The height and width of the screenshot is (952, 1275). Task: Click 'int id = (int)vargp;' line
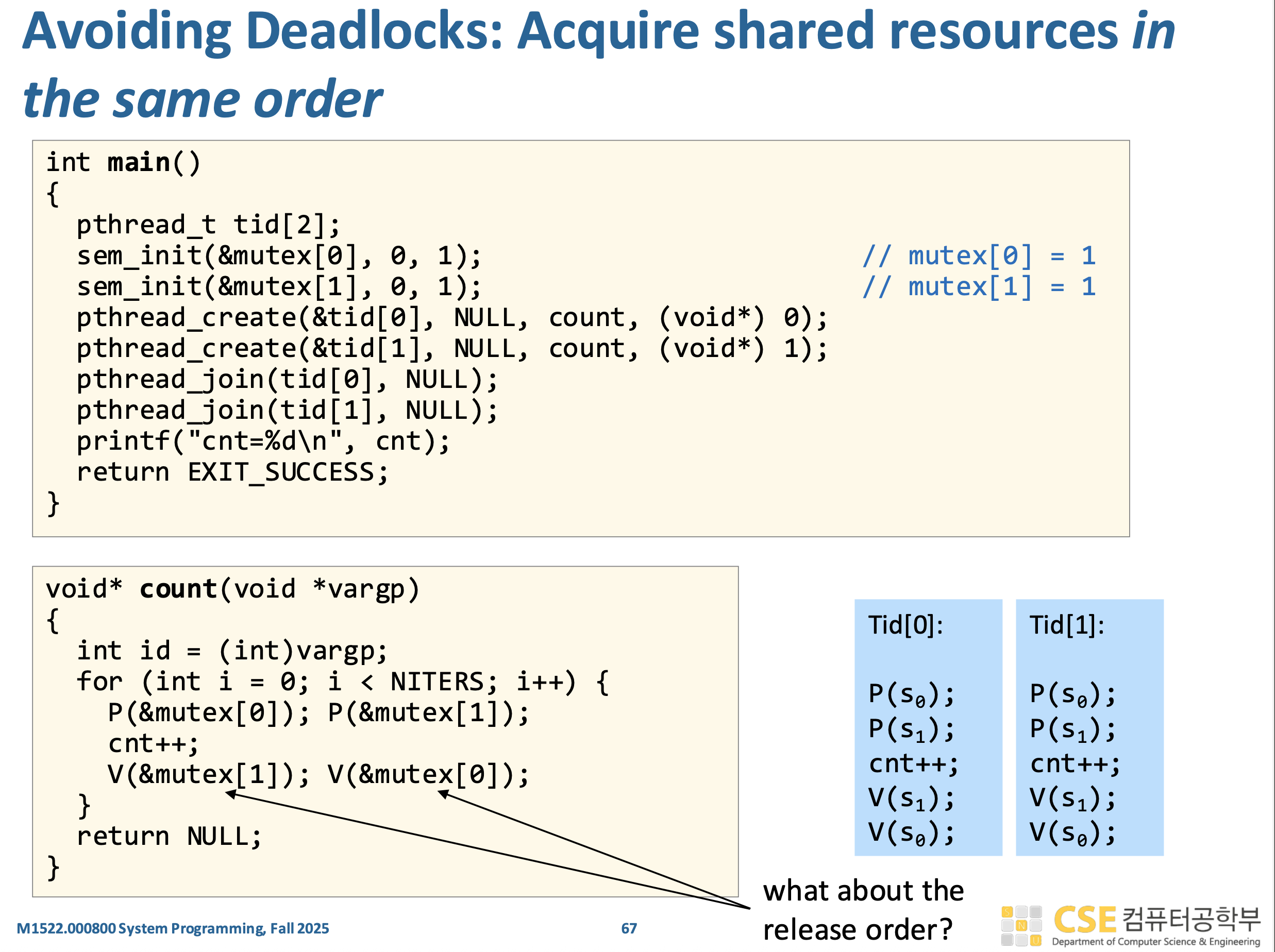pyautogui.click(x=232, y=651)
